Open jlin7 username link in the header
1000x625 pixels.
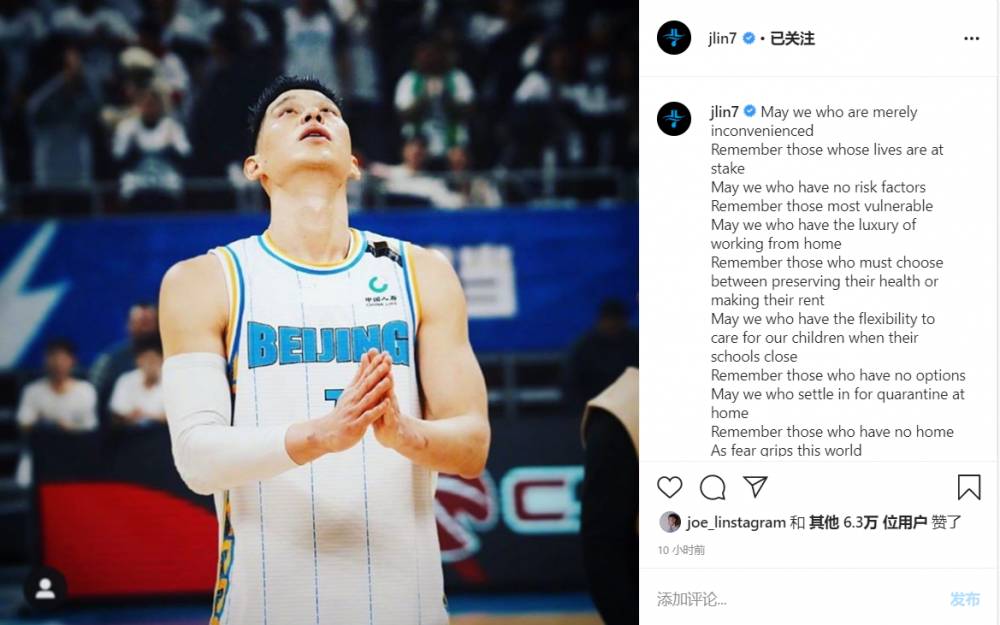pyautogui.click(x=723, y=39)
